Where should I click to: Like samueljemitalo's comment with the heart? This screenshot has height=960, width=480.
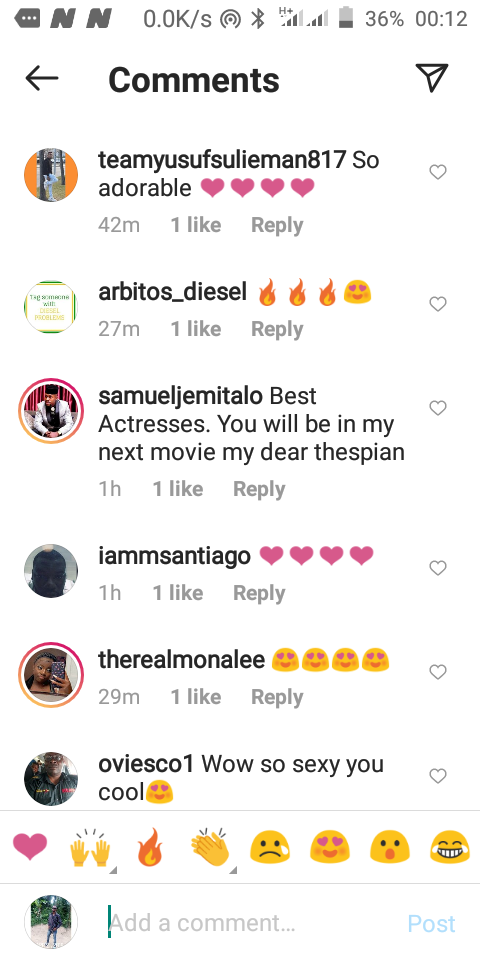pyautogui.click(x=438, y=408)
